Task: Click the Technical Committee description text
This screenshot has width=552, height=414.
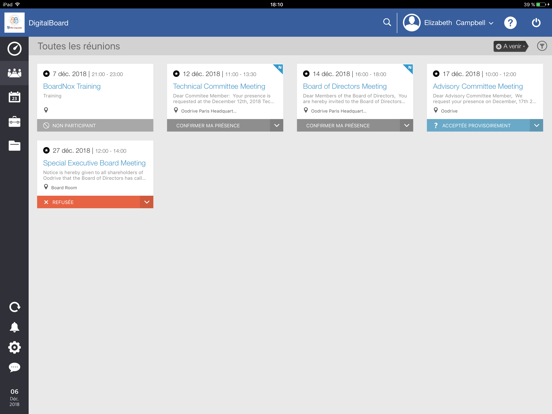Action: coord(223,99)
